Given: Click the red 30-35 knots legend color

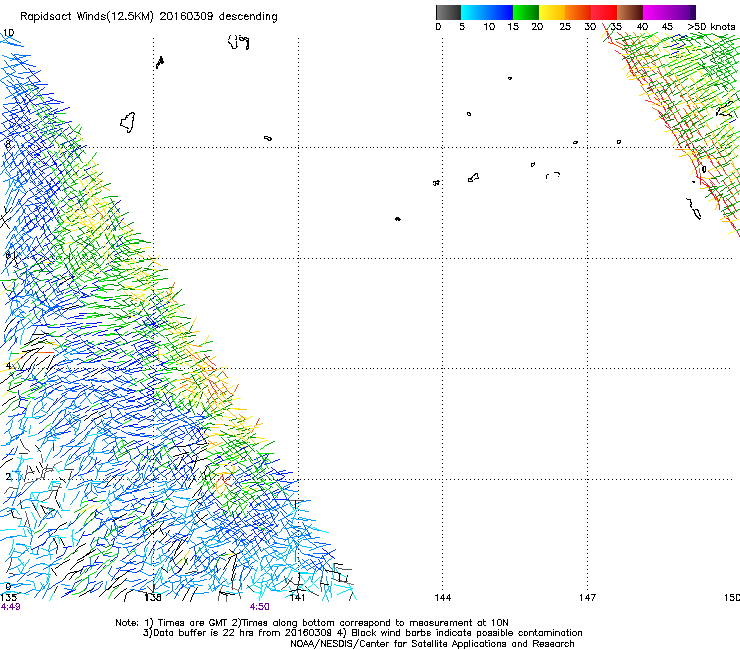Looking at the screenshot, I should (x=604, y=12).
